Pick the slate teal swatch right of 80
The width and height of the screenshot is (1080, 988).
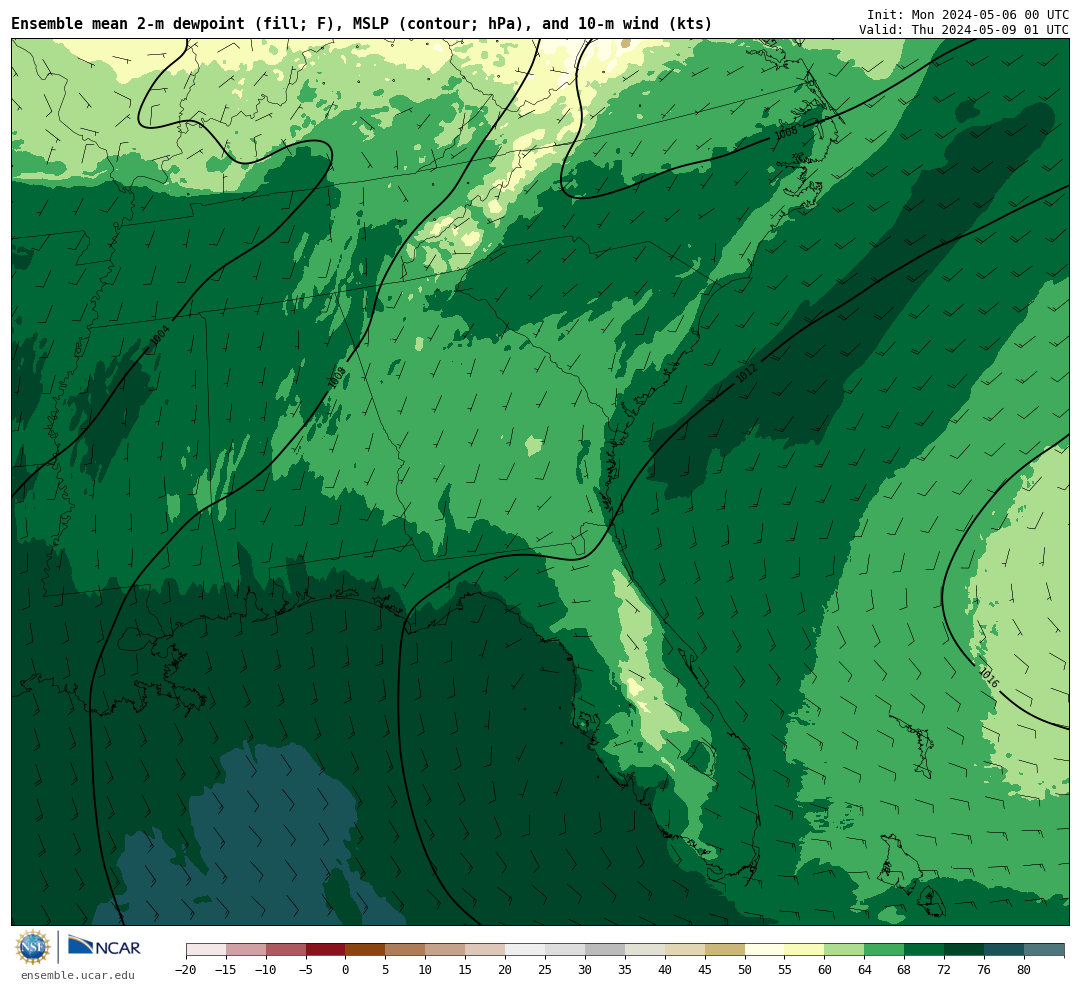1045,950
